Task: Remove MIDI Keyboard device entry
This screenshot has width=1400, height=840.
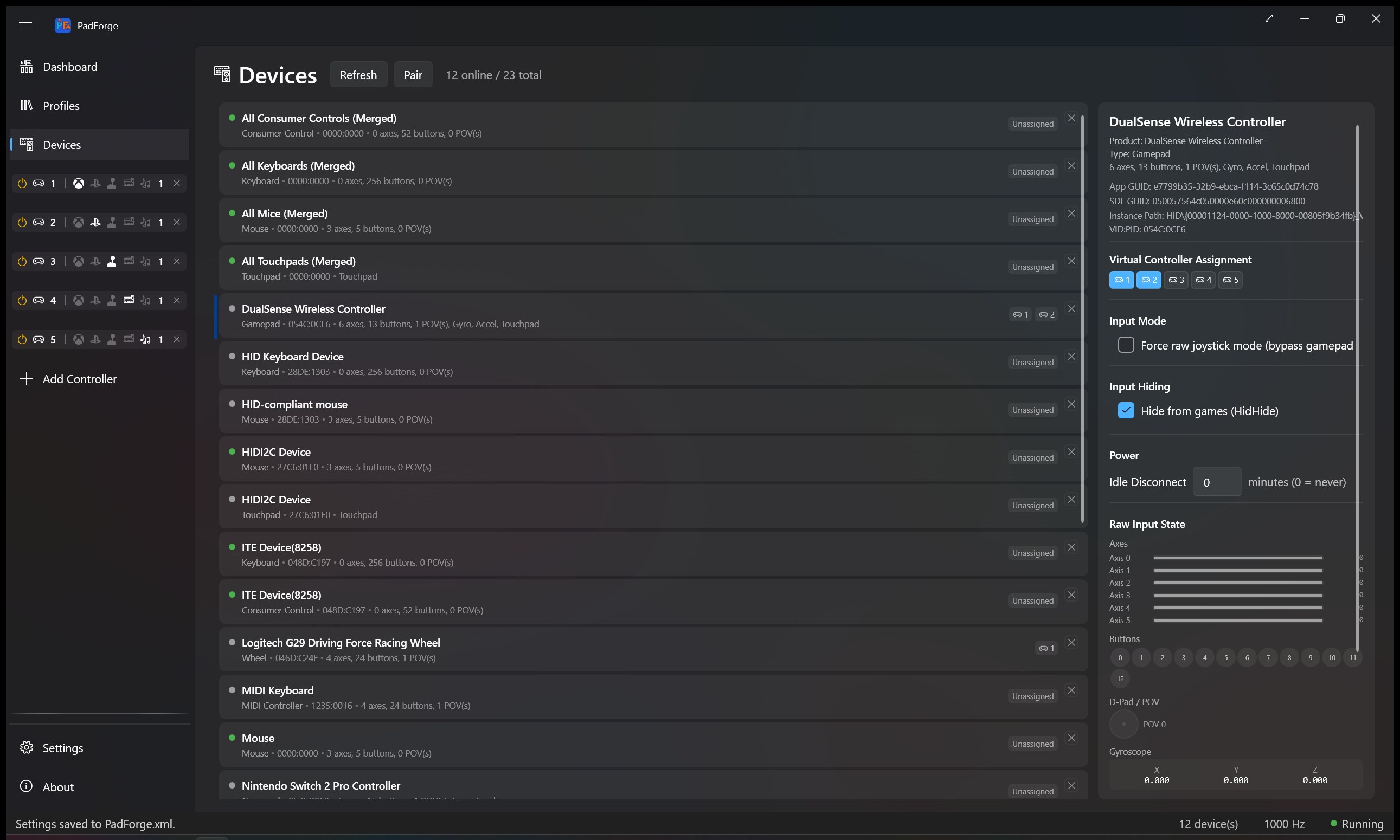Action: [x=1071, y=690]
